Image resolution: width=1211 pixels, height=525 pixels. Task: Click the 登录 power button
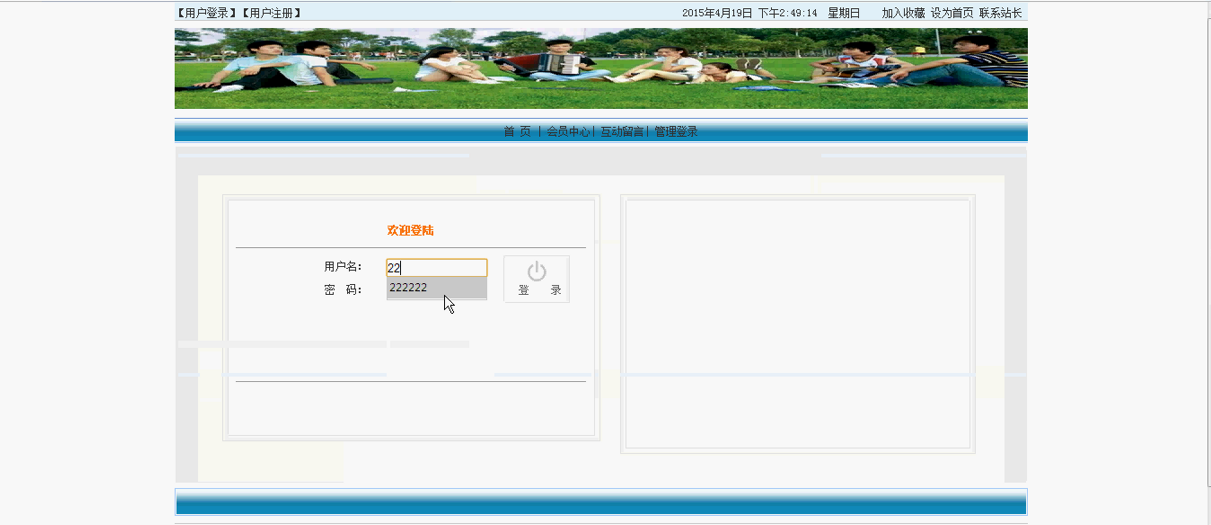[537, 279]
